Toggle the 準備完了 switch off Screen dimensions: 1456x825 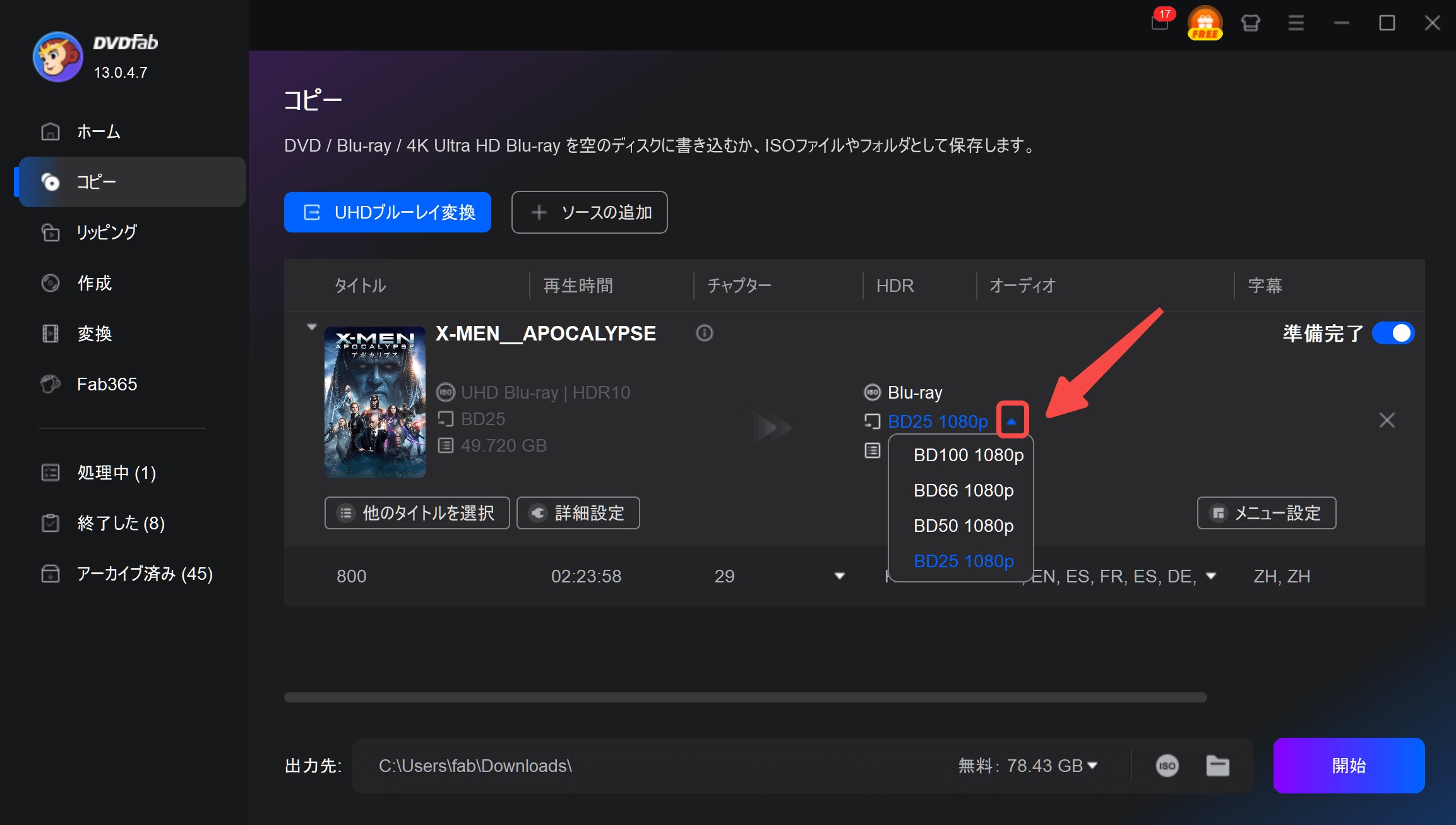(x=1393, y=333)
